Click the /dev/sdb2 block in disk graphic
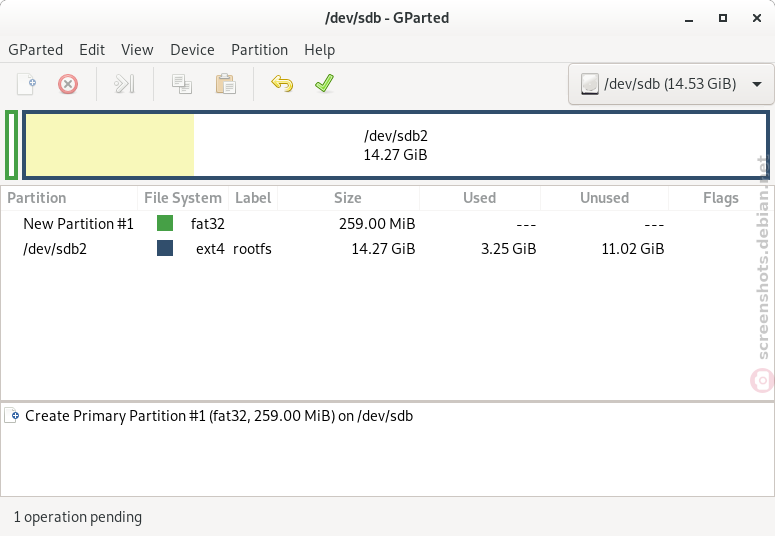Screen dimensions: 775x536 click(395, 145)
